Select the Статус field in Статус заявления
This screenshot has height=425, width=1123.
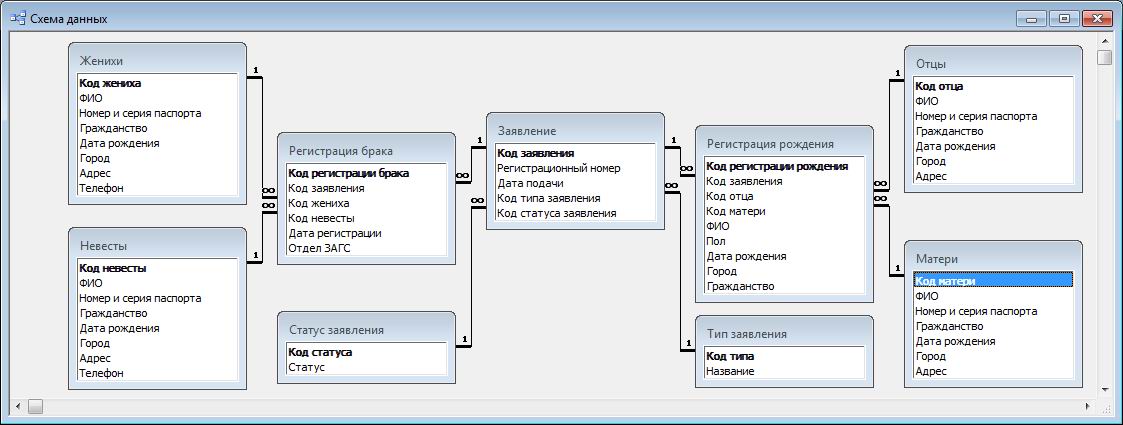pyautogui.click(x=306, y=367)
